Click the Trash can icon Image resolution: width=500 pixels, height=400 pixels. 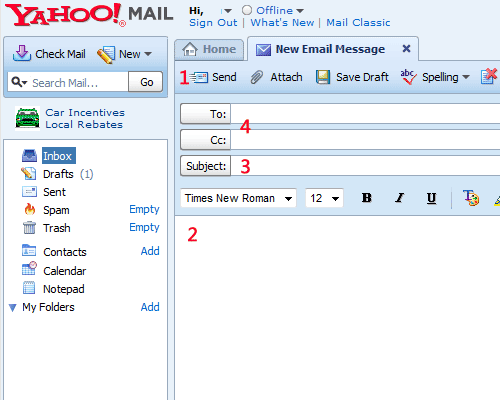[x=29, y=228]
